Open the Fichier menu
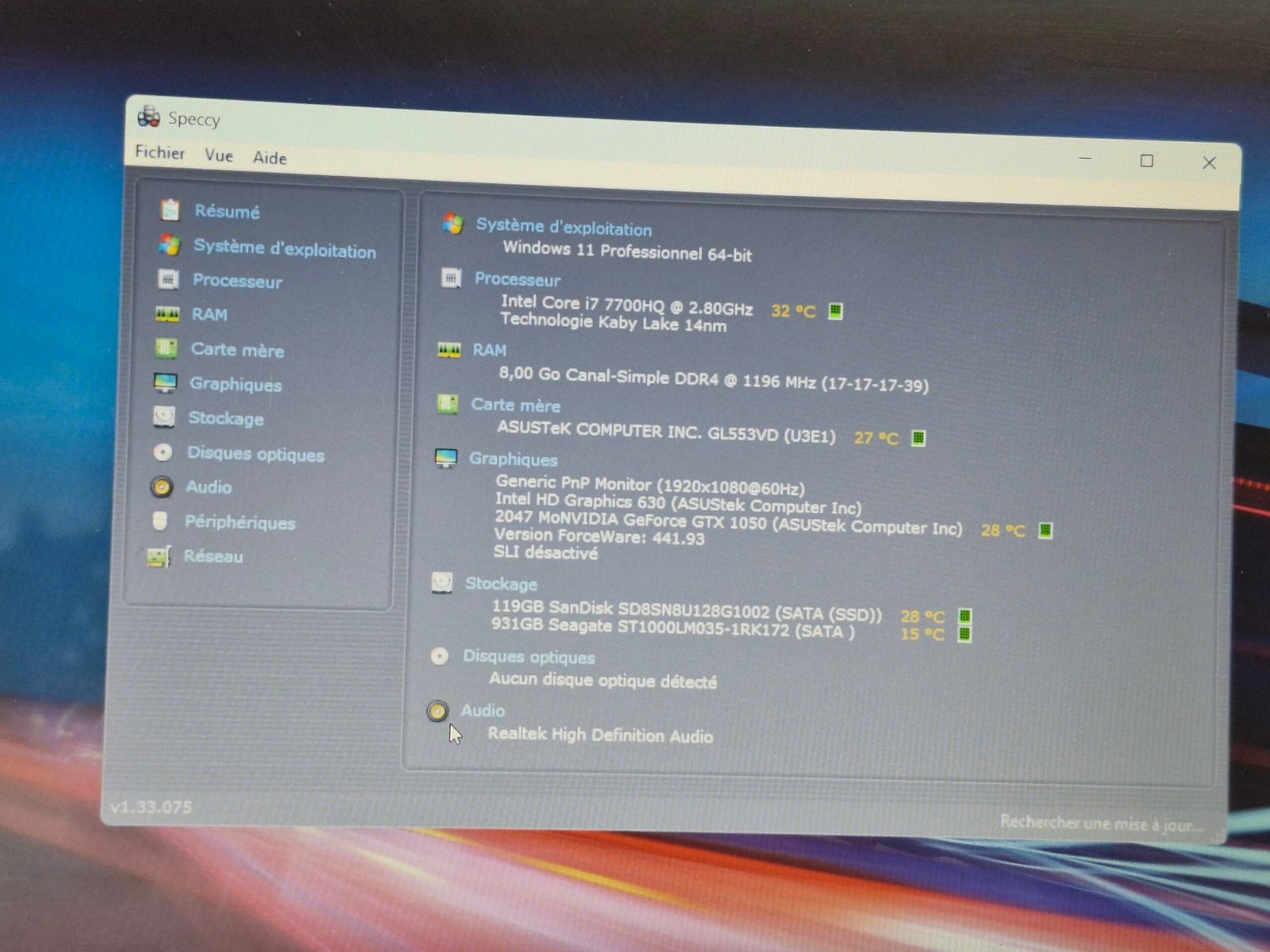 (160, 152)
